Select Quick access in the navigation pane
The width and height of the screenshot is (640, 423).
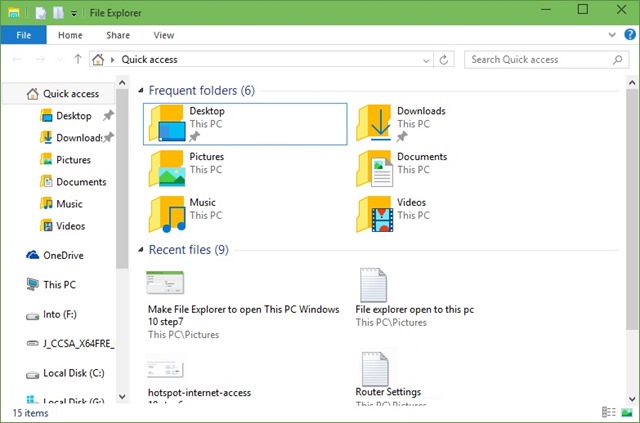pos(59,94)
